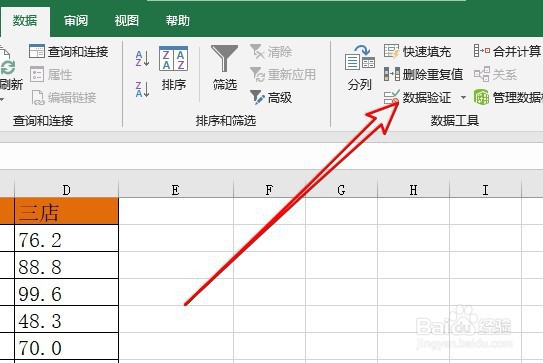Select the cell containing 70.0

pyautogui.click(x=66, y=347)
